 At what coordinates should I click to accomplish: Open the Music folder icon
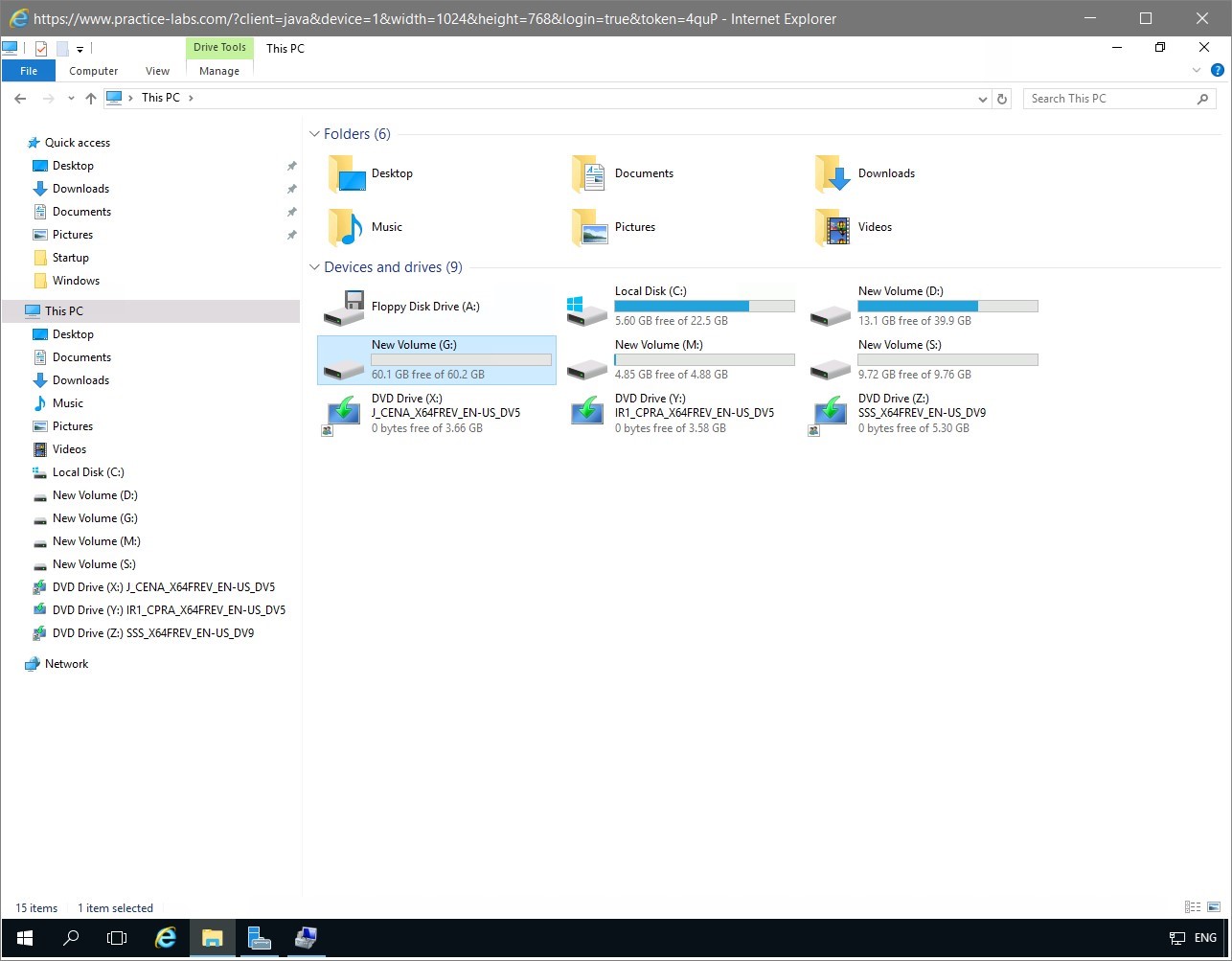[x=346, y=227]
